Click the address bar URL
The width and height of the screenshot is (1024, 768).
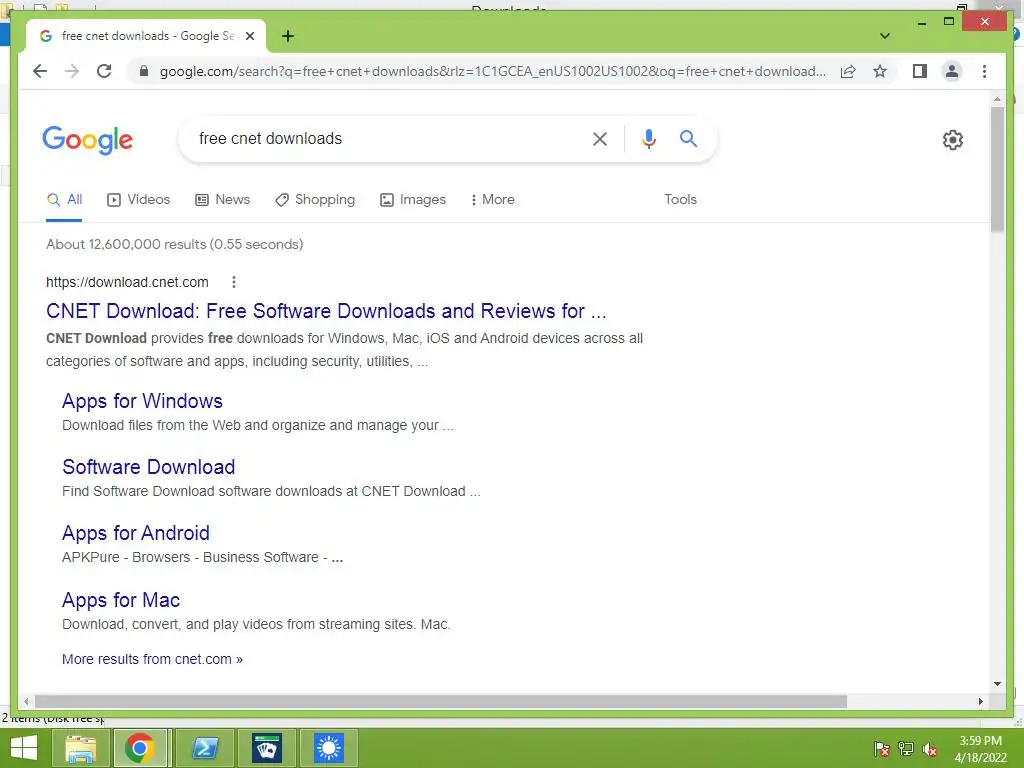493,71
